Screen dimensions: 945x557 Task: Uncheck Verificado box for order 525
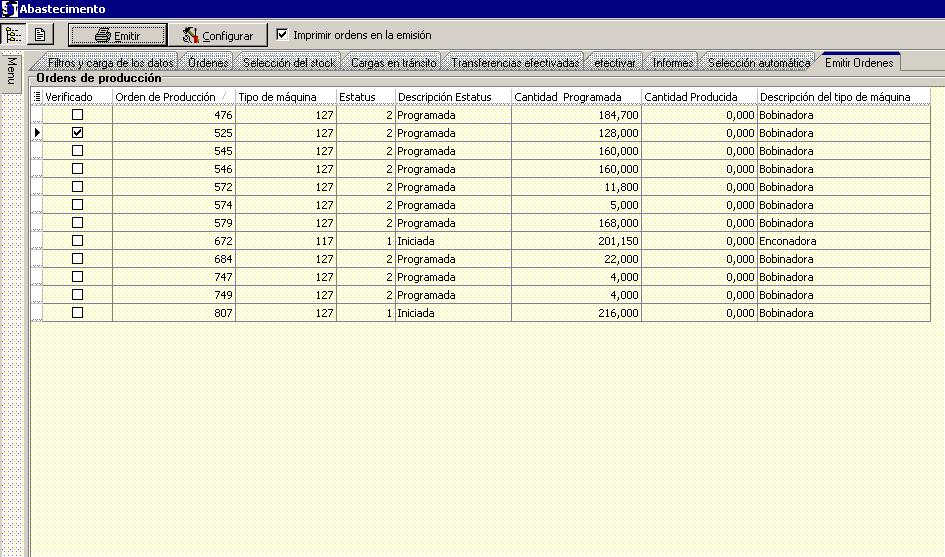coord(77,133)
